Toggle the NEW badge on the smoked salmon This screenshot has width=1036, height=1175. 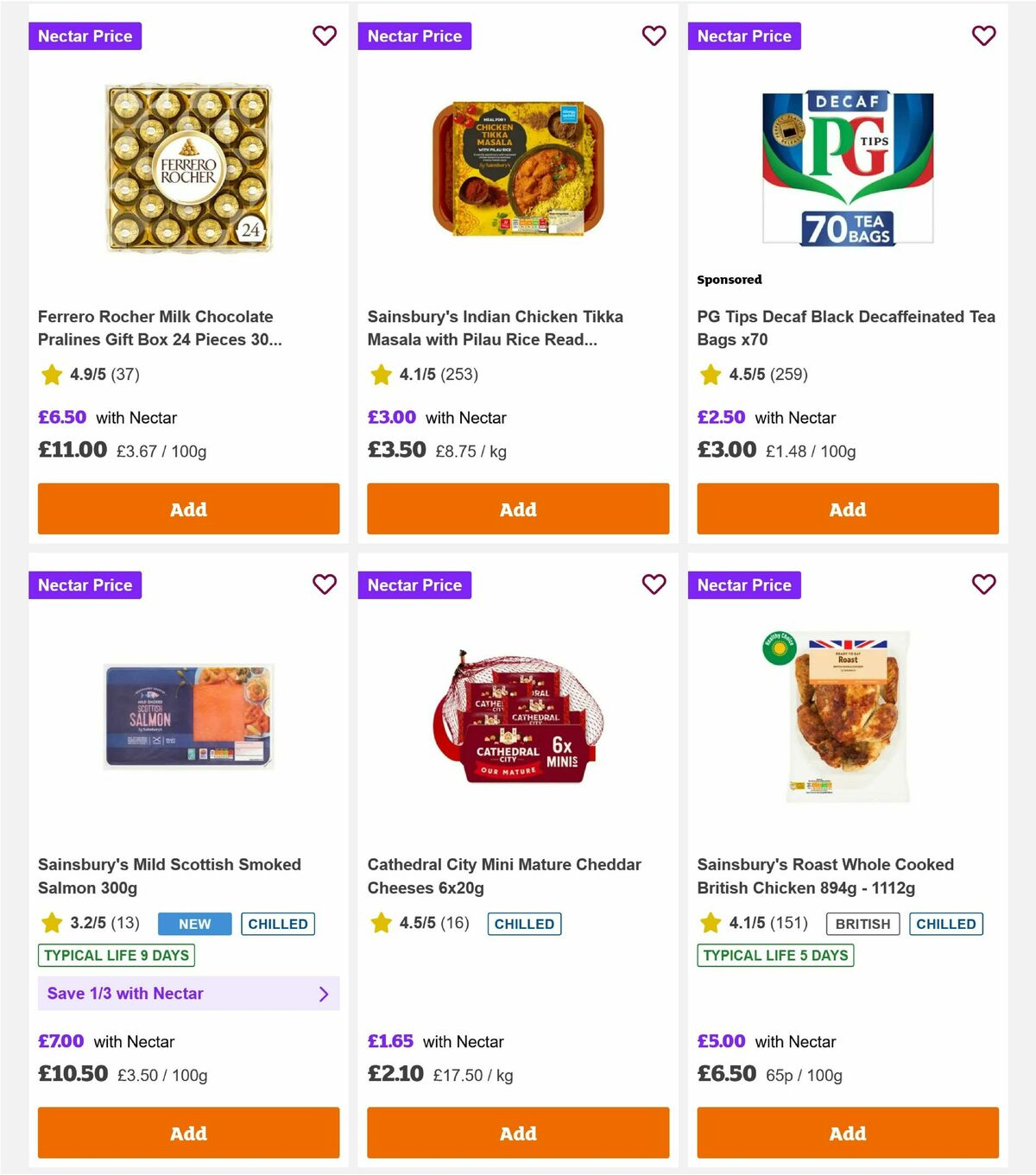193,924
